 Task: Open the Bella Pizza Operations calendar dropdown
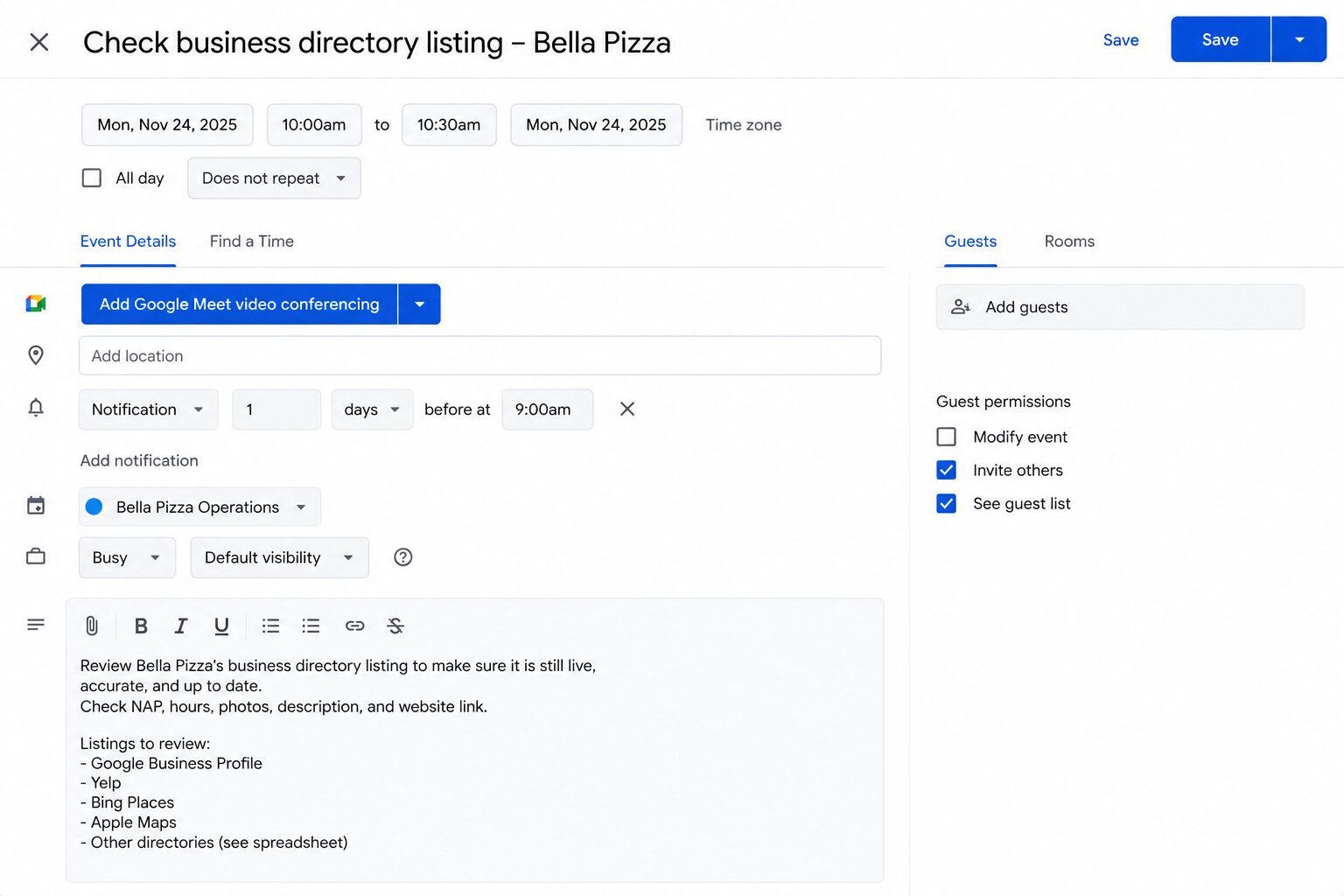[199, 507]
